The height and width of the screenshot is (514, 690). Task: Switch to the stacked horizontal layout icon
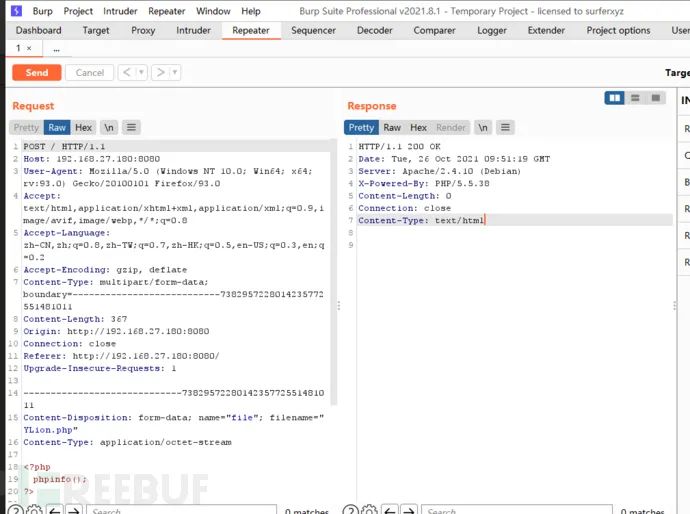click(635, 98)
